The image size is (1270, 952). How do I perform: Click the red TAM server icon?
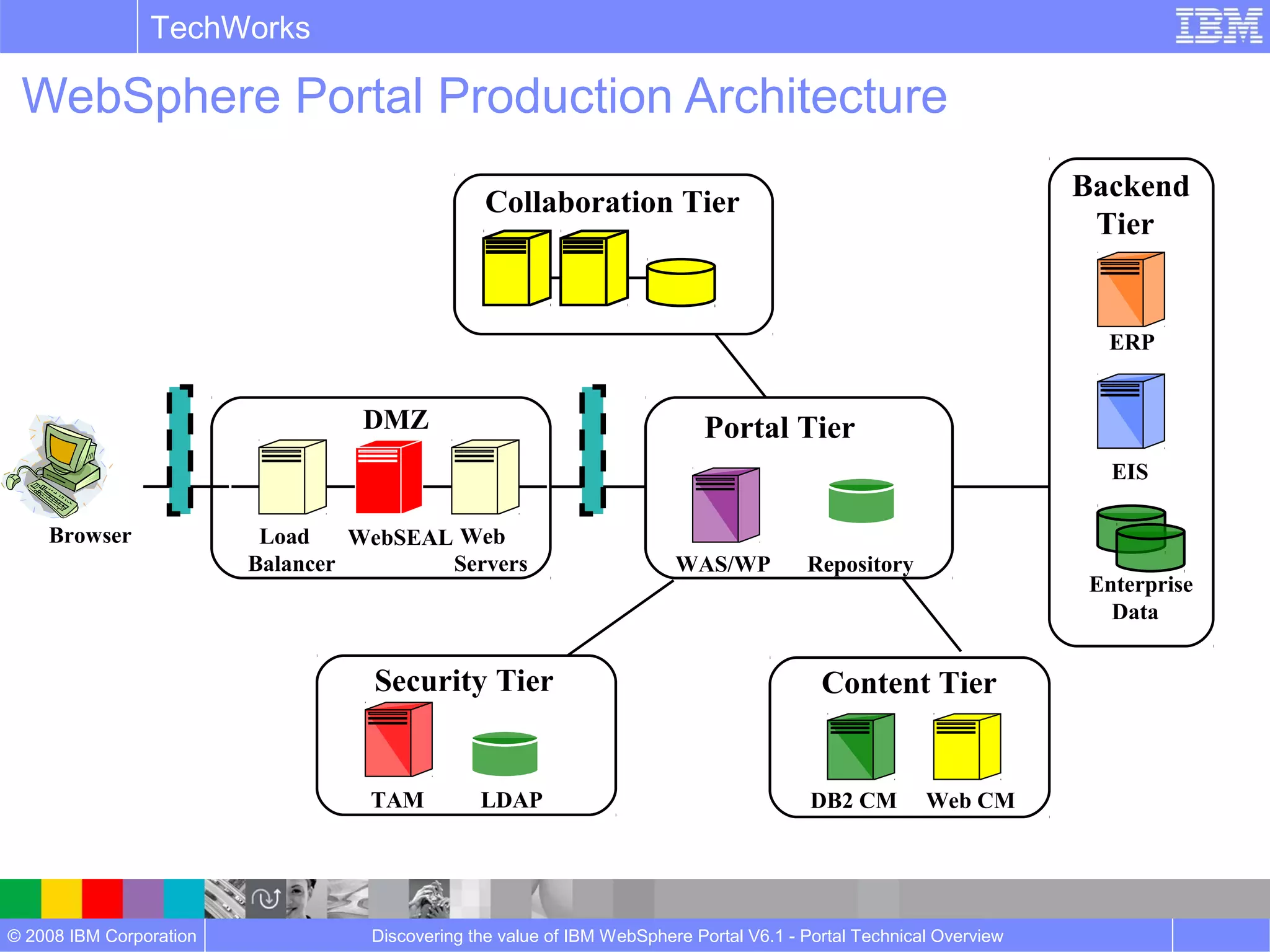398,739
